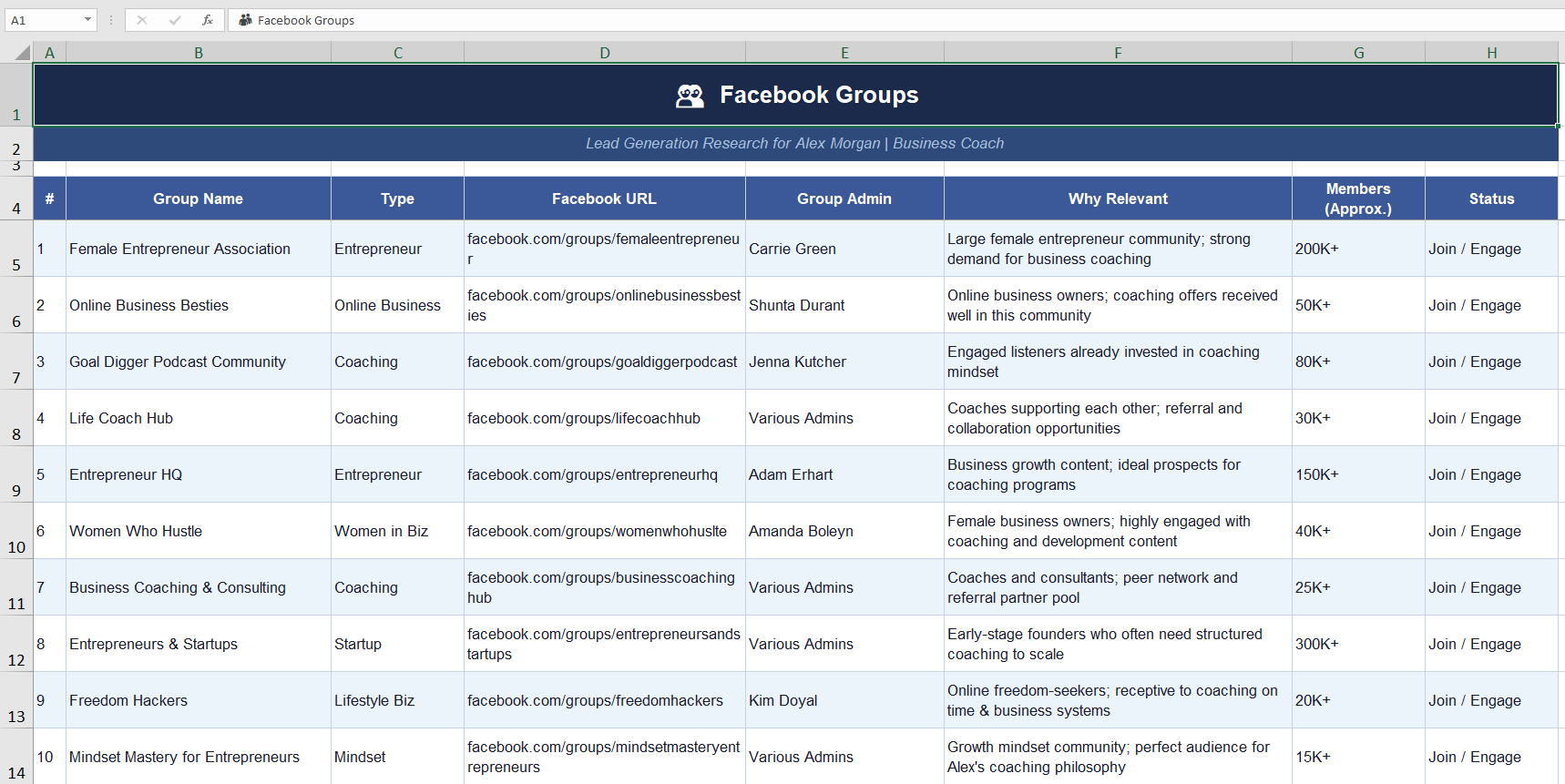
Task: Click the Enter checkmark icon beside the formula bar
Action: click(x=175, y=20)
